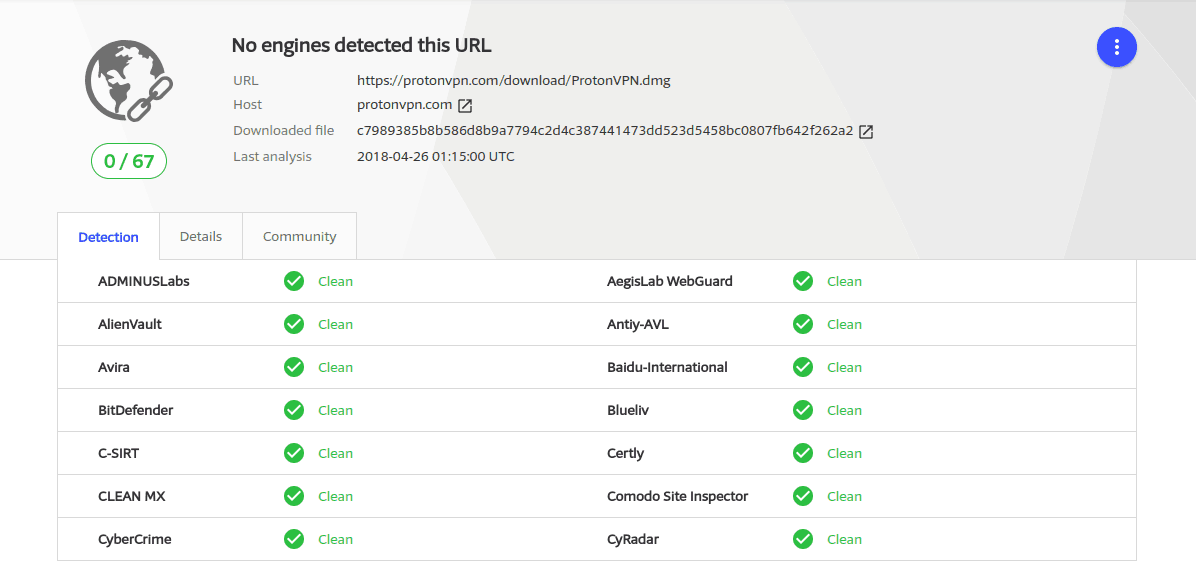The width and height of the screenshot is (1196, 561).
Task: Click the green checkmark for Avira
Action: [x=294, y=367]
